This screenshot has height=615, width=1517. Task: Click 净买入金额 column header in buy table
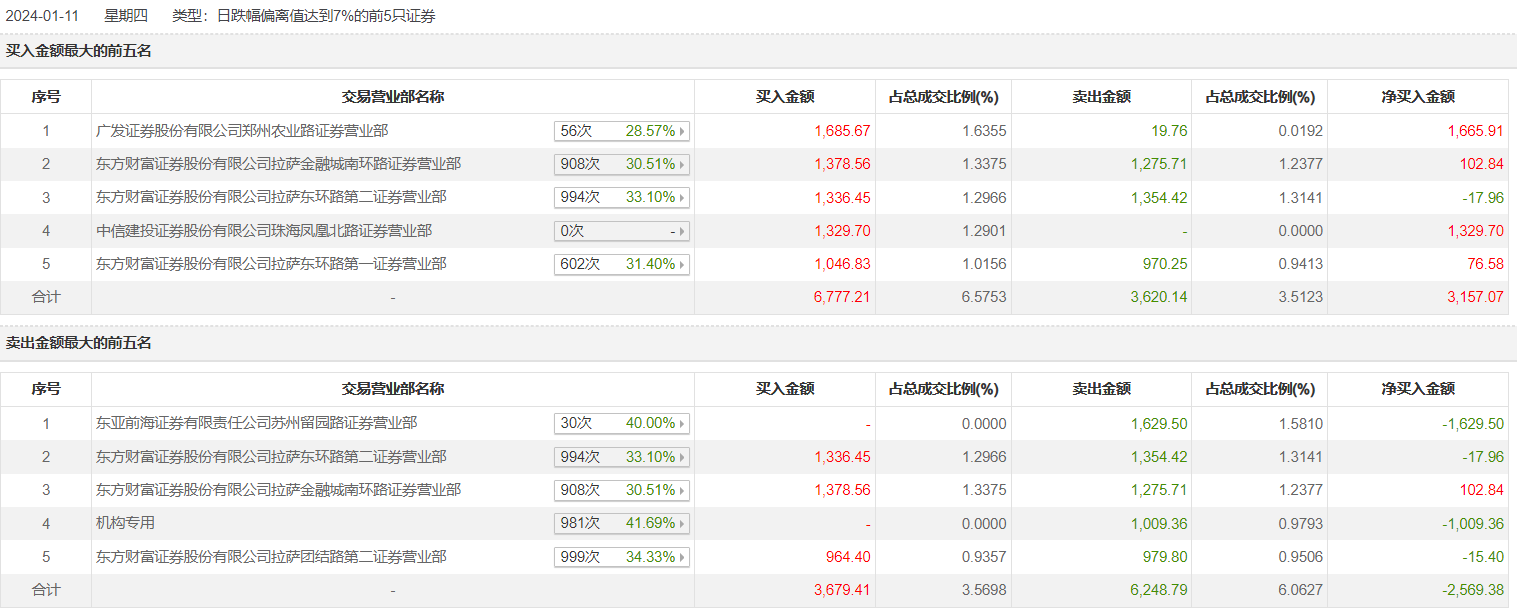coord(1417,97)
